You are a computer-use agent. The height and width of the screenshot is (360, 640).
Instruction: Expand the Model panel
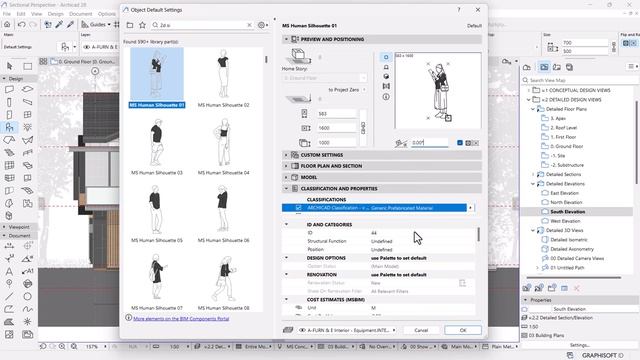point(286,178)
